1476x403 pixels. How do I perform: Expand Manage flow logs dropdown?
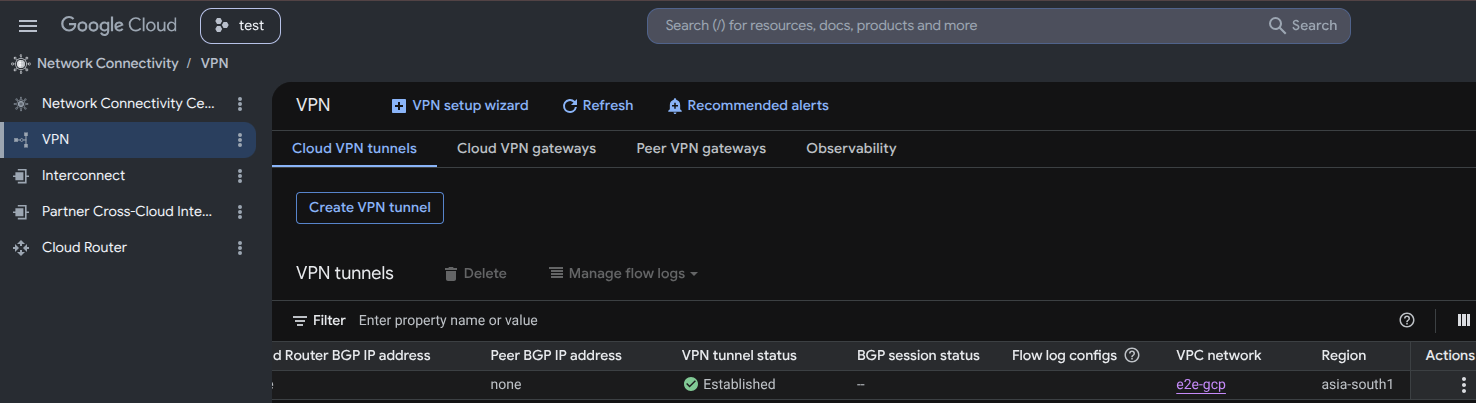[623, 273]
